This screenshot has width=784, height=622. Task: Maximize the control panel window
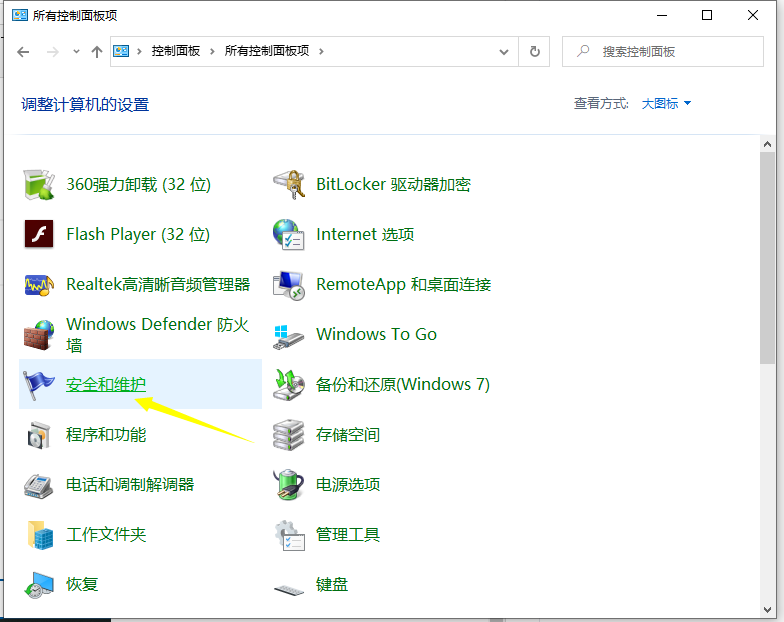tap(707, 15)
